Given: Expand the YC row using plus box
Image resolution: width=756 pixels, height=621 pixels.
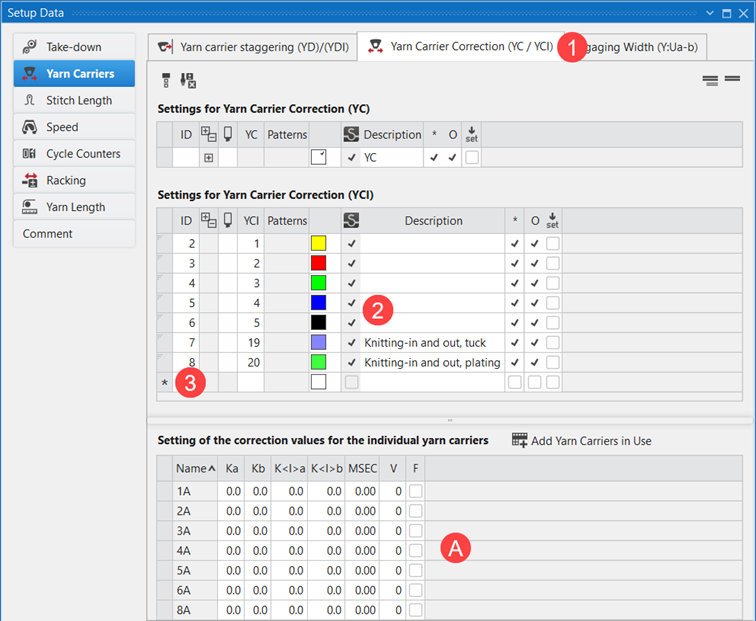Looking at the screenshot, I should [208, 157].
